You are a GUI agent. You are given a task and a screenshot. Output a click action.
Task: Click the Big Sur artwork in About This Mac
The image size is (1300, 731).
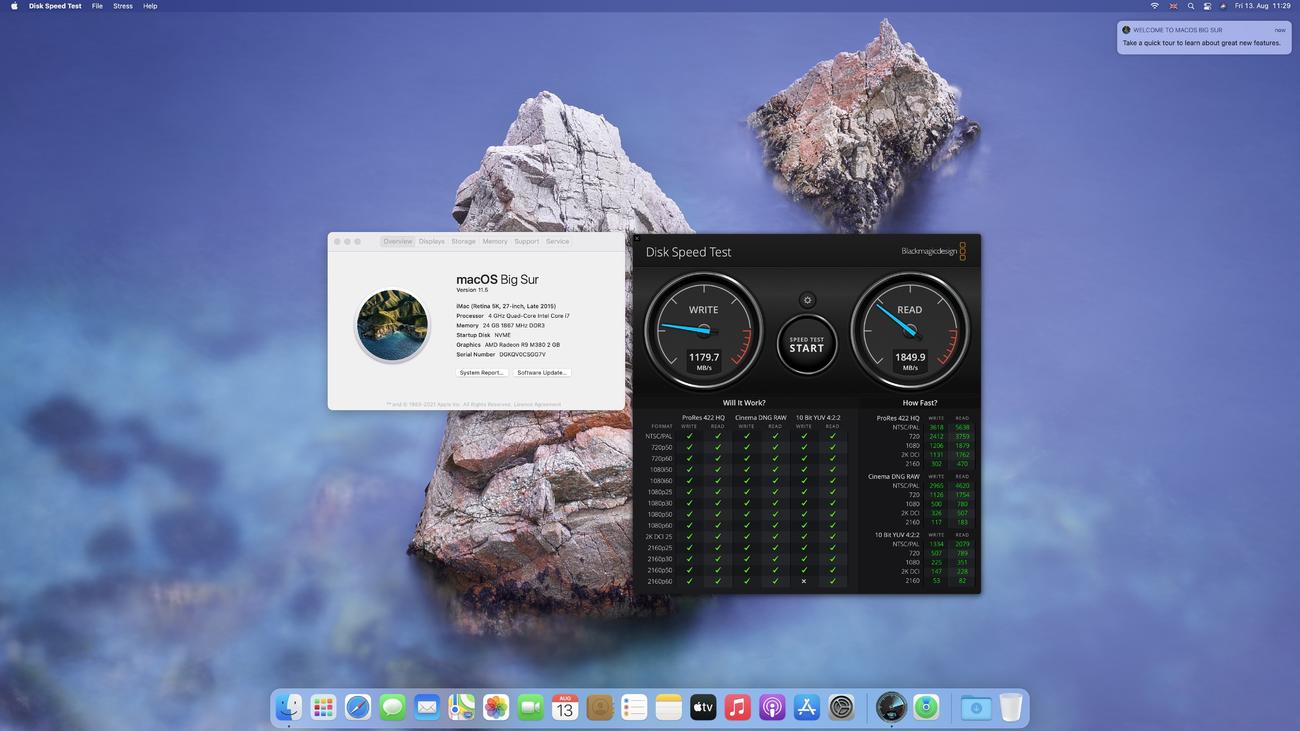coord(392,325)
